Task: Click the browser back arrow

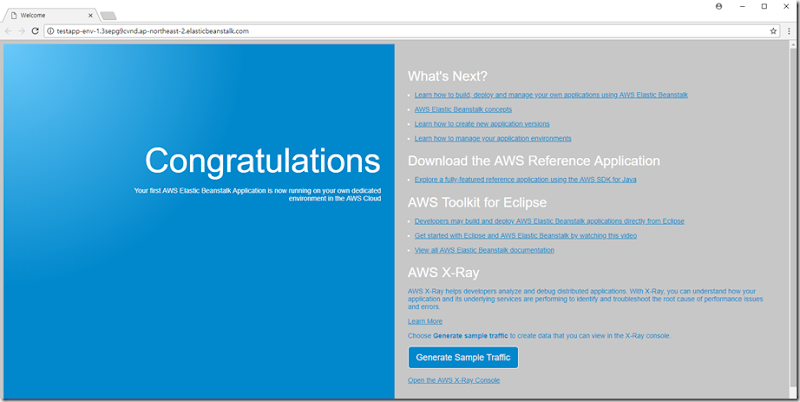Action: [x=8, y=31]
